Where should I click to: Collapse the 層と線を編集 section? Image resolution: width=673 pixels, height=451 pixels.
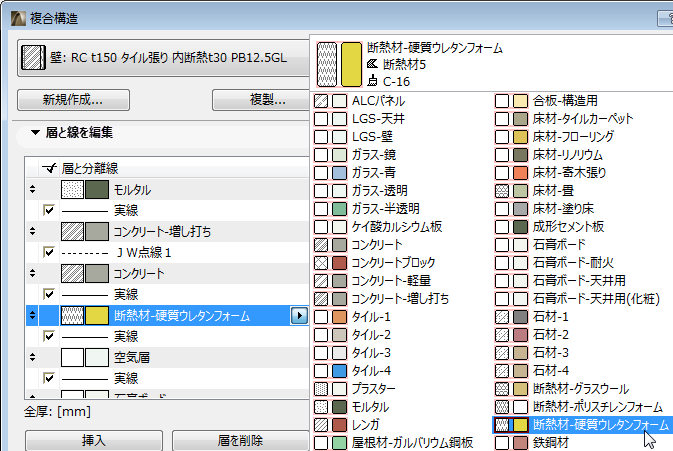36,133
